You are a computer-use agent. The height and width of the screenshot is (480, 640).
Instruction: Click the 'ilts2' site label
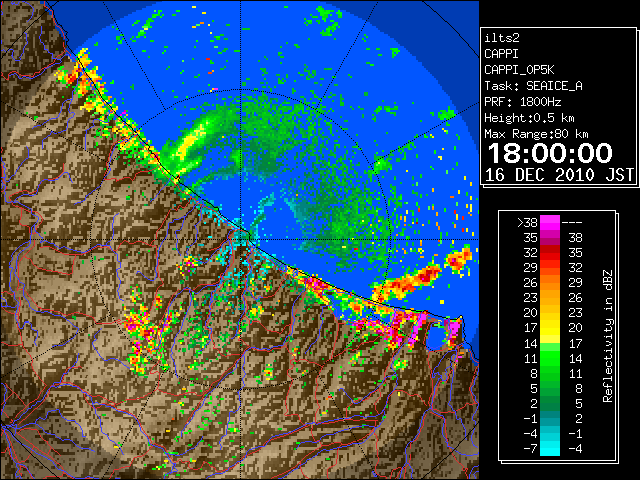click(x=502, y=38)
